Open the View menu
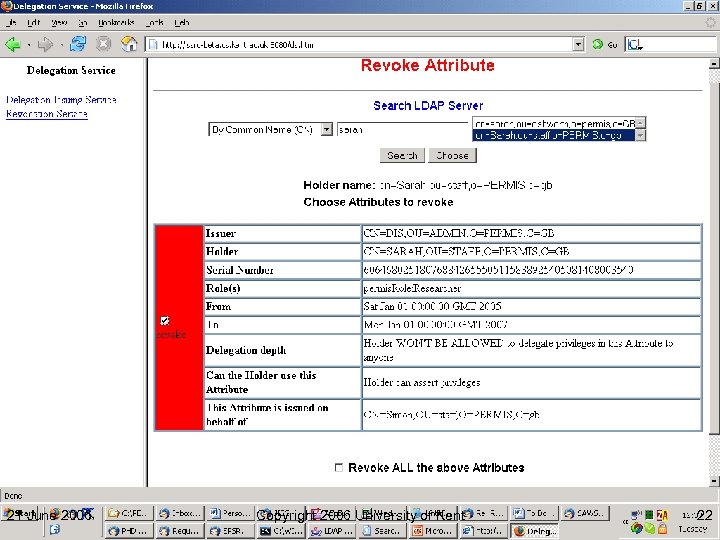The width and height of the screenshot is (720, 540). pyautogui.click(x=59, y=22)
